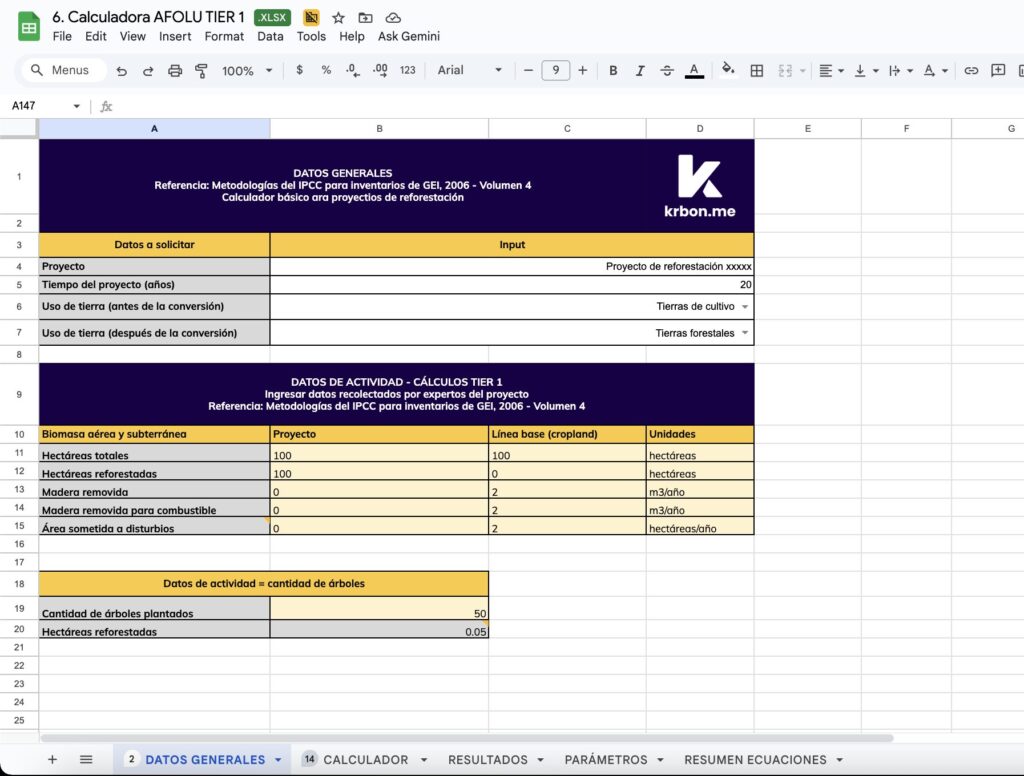1024x776 pixels.
Task: Toggle italic formatting
Action: click(x=640, y=71)
